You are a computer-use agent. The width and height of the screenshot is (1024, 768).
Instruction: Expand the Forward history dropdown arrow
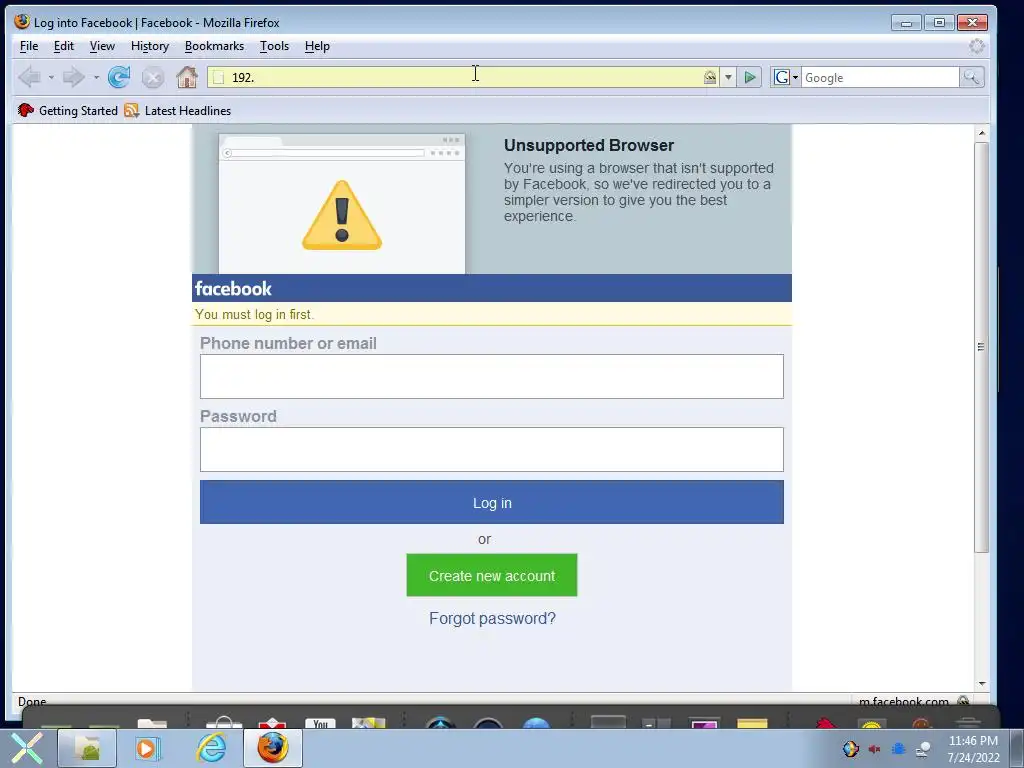click(96, 78)
